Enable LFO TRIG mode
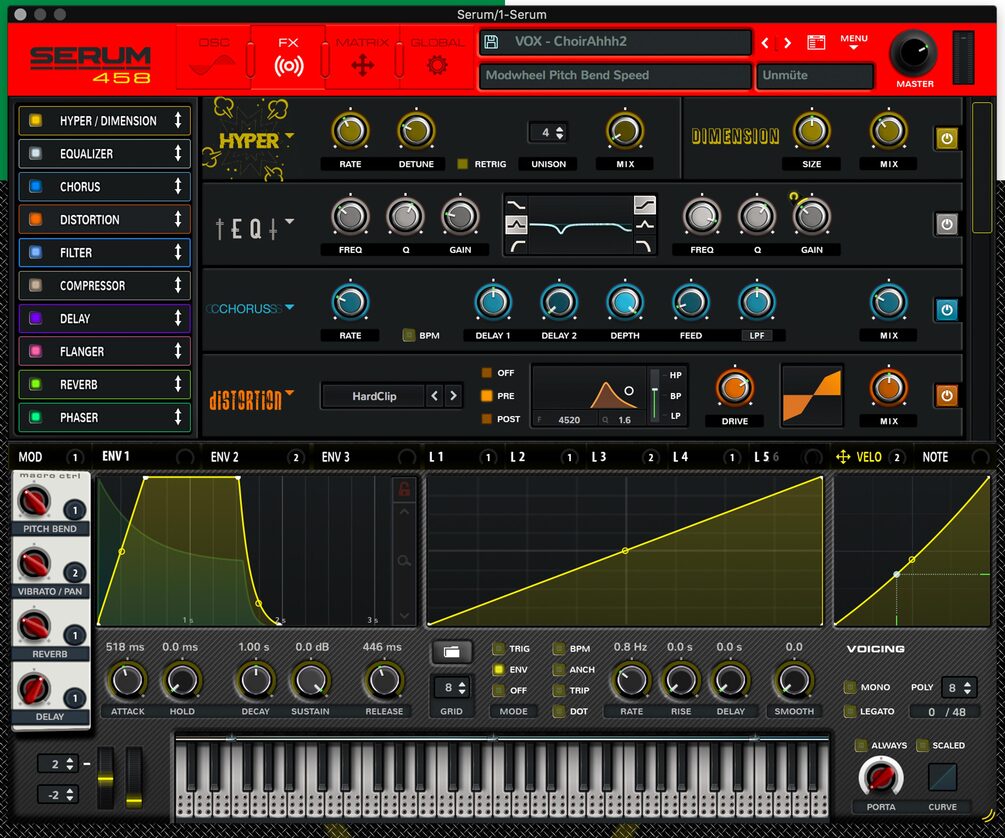The image size is (1005, 838). coord(498,649)
